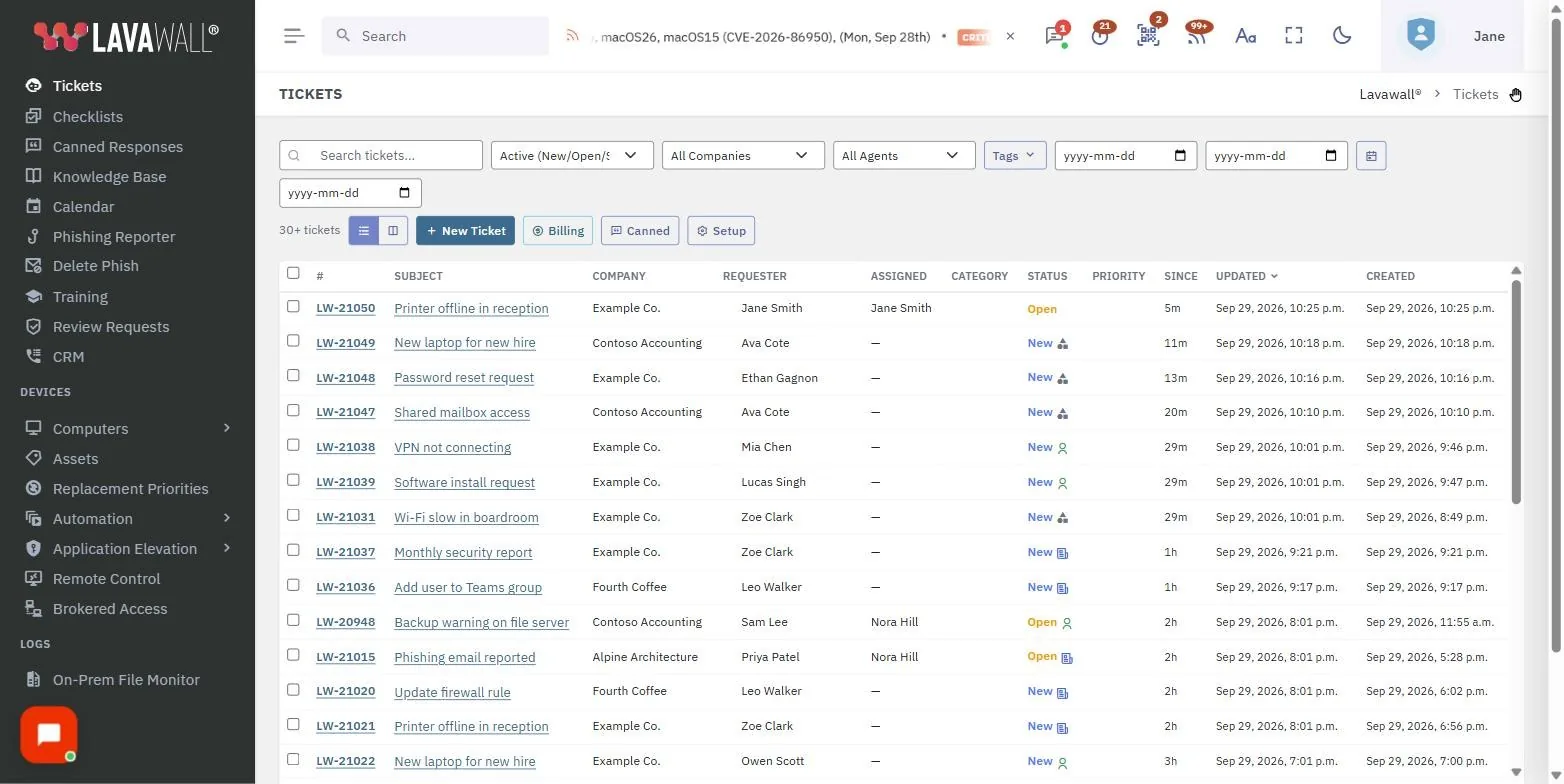Tick the select-all tickets checkbox in header
Image resolution: width=1564 pixels, height=784 pixels.
pyautogui.click(x=293, y=273)
